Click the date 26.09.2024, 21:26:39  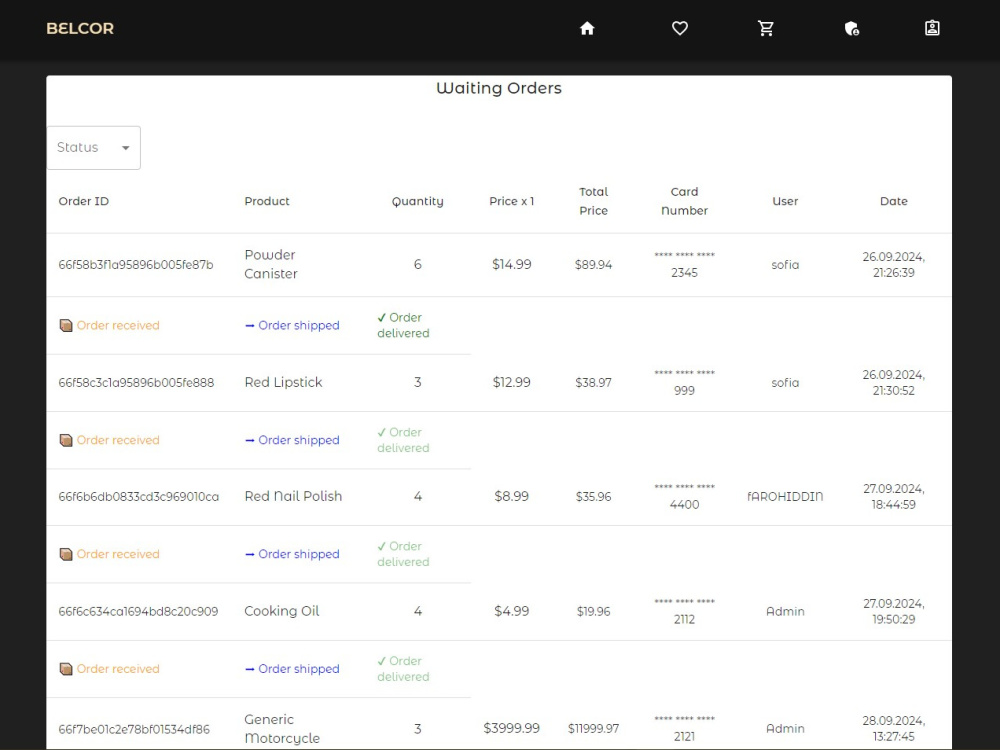893,265
